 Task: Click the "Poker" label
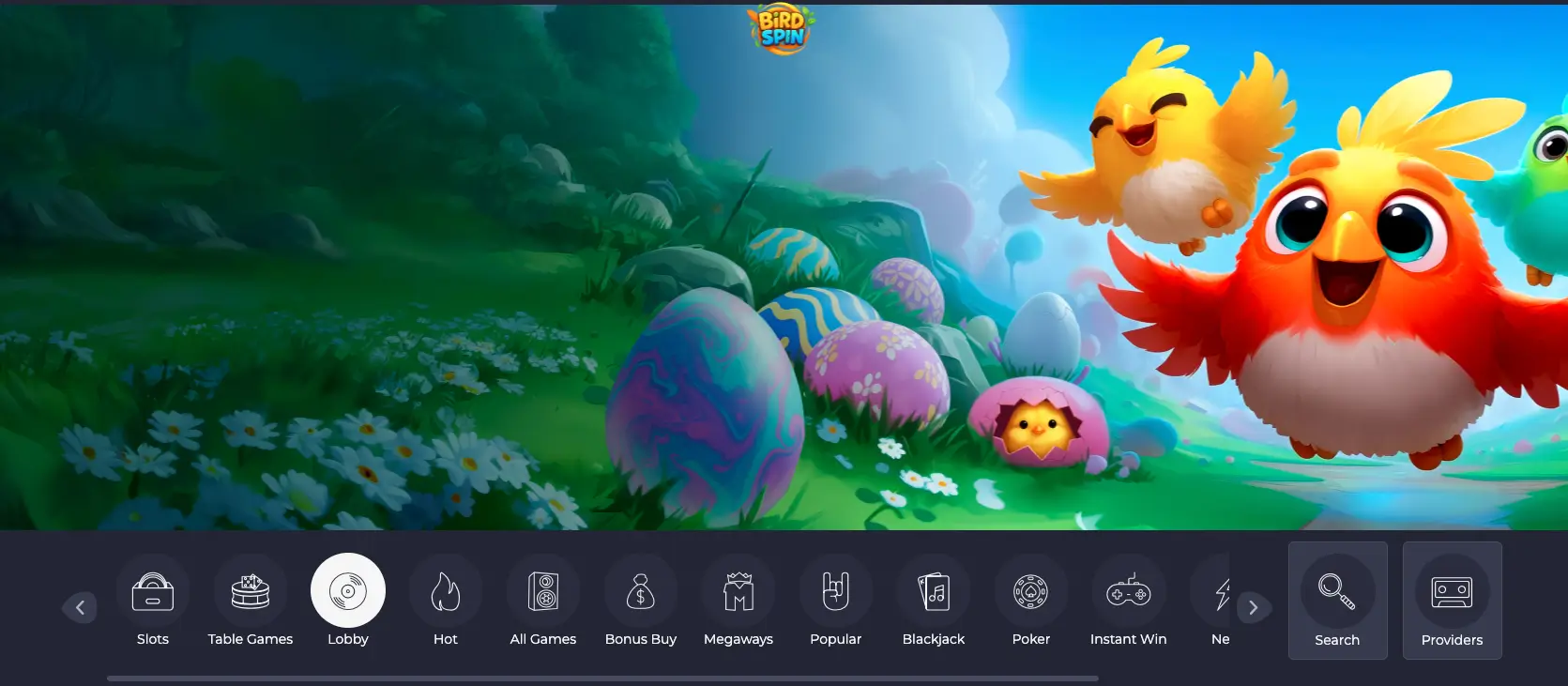pyautogui.click(x=1031, y=639)
